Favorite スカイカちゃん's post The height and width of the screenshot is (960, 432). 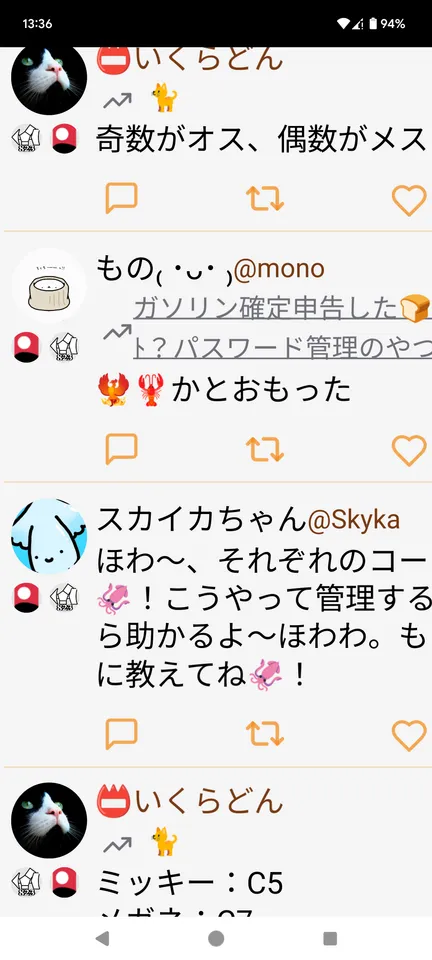(x=409, y=735)
